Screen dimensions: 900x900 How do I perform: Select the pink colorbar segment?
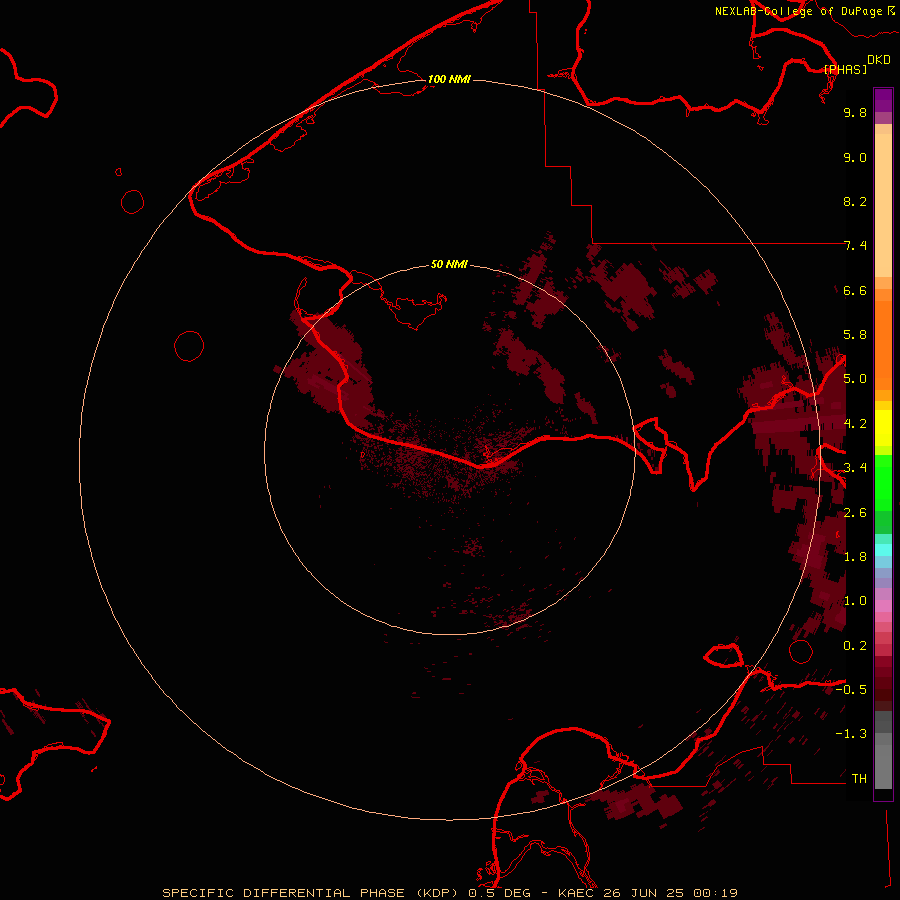[x=883, y=606]
